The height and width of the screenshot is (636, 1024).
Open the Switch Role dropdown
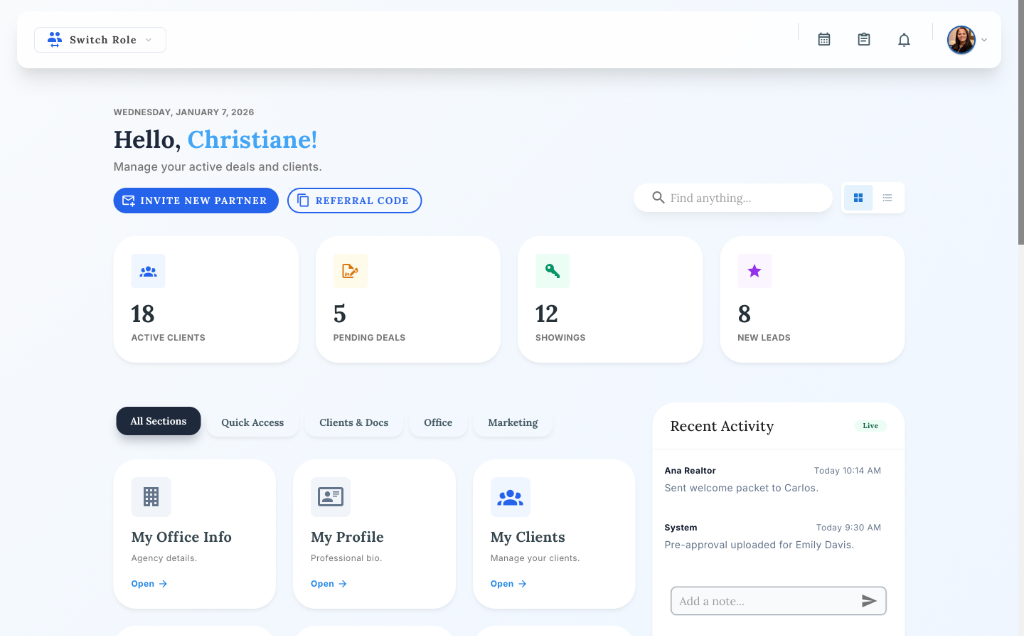tap(100, 40)
